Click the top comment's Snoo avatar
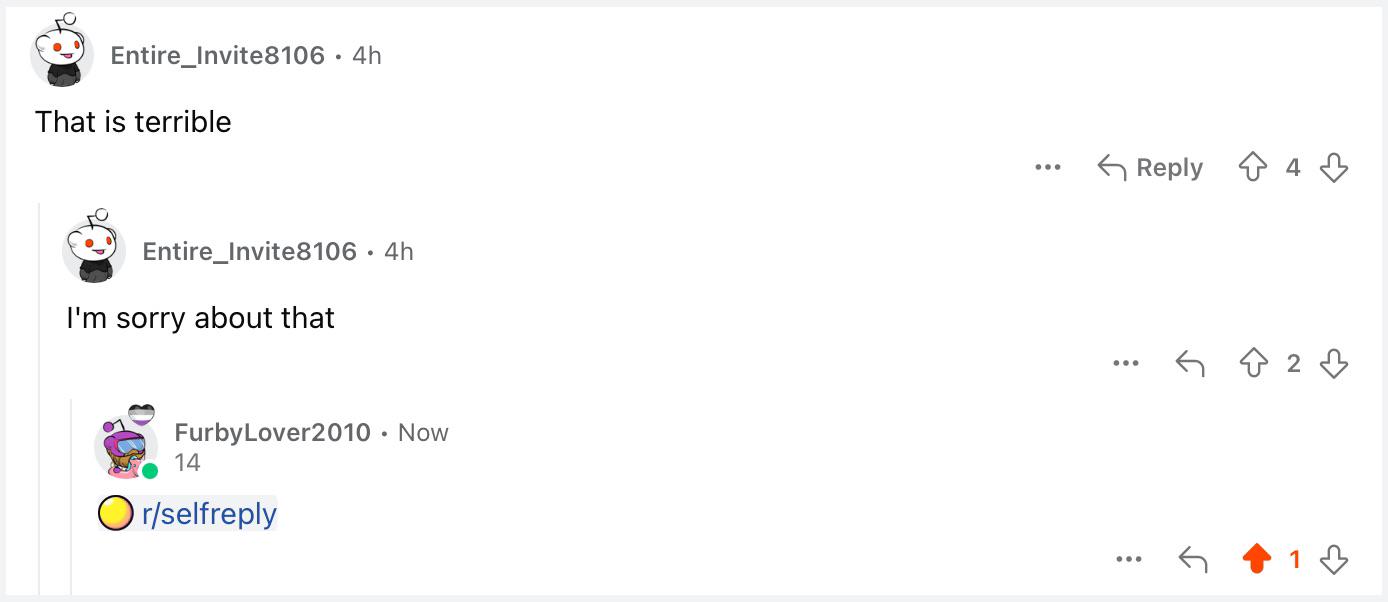This screenshot has width=1388, height=602. 62,52
